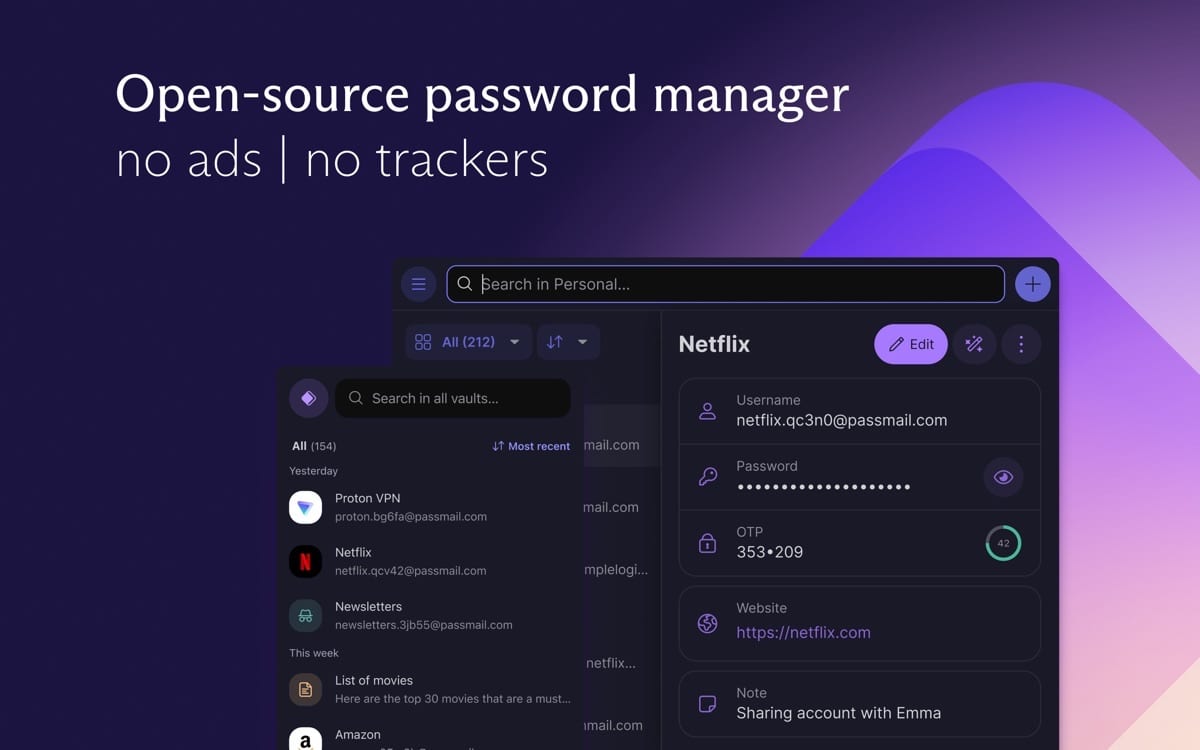Click the grid icon in All (212) filter
1200x750 pixels.
tap(423, 342)
